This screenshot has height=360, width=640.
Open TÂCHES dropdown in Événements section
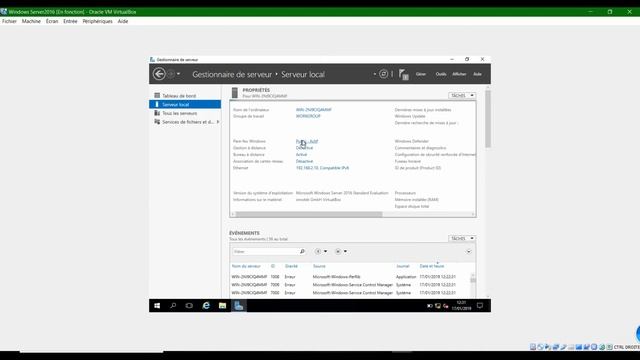click(462, 238)
